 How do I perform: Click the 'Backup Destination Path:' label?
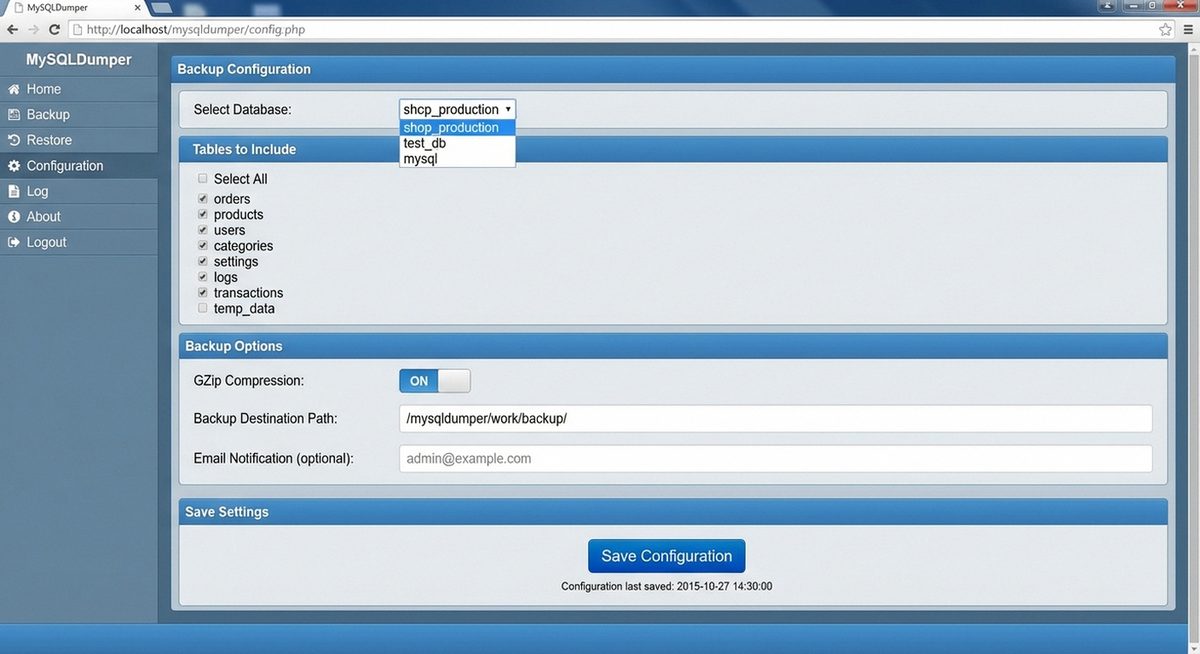tap(265, 419)
